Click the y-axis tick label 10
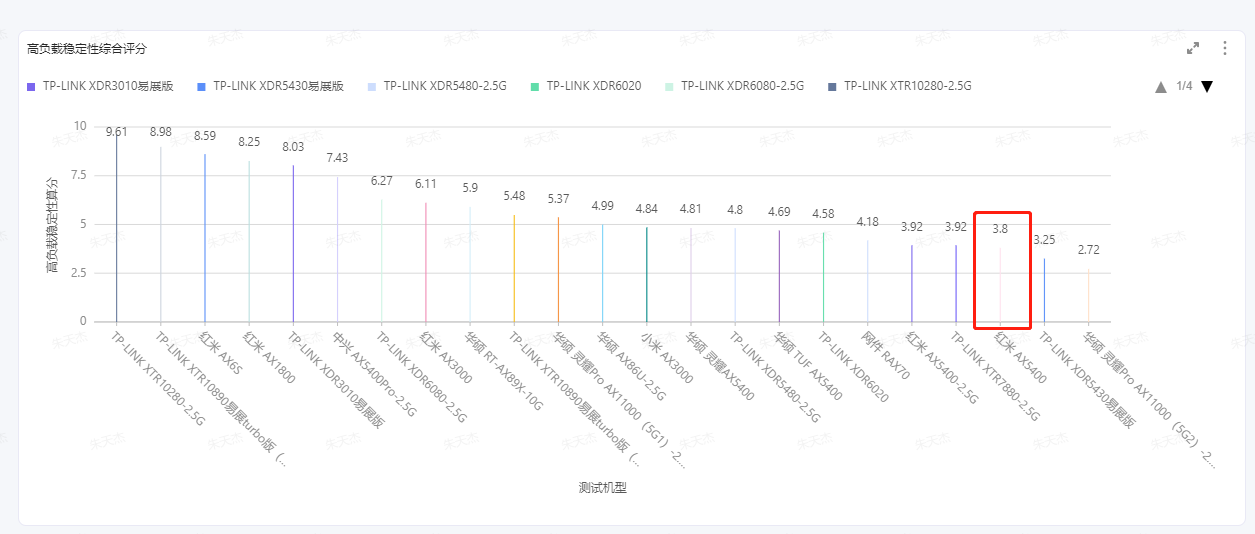 pos(80,126)
